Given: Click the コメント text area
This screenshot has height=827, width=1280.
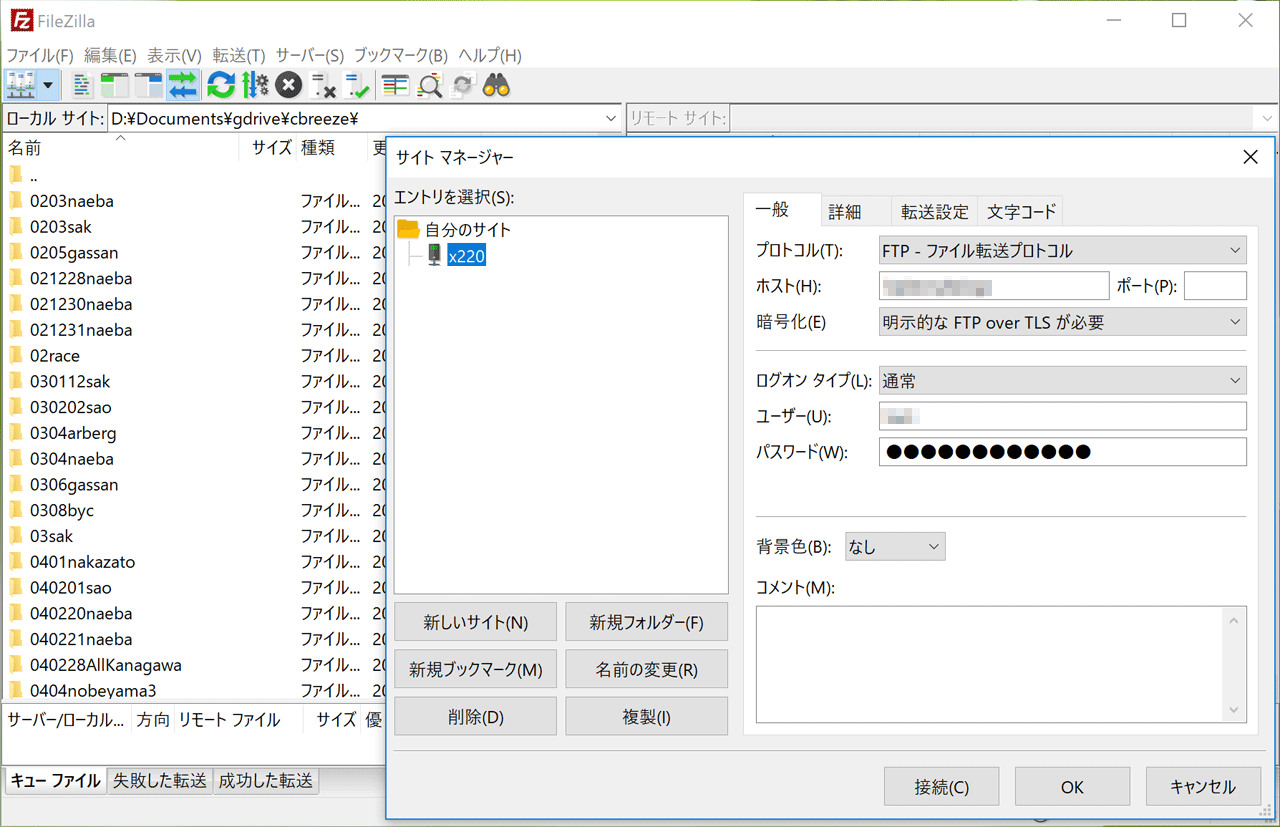Looking at the screenshot, I should tap(990, 664).
